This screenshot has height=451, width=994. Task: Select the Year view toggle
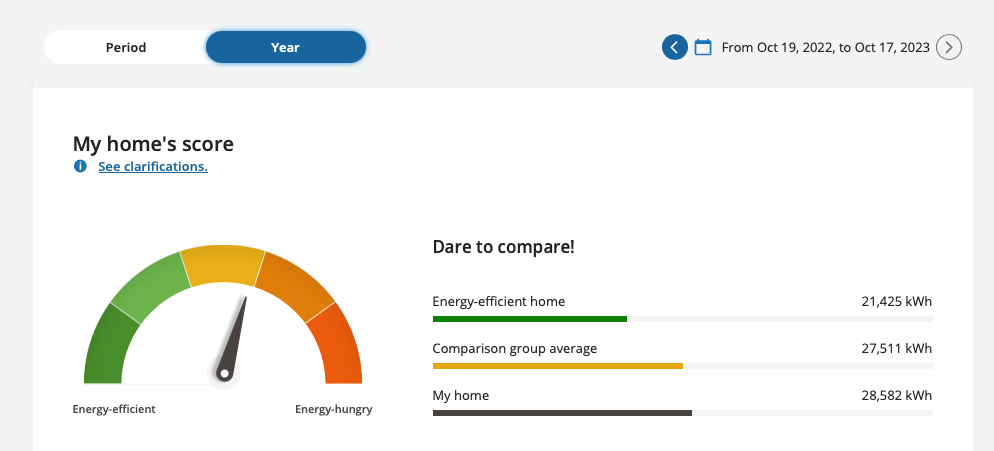pyautogui.click(x=285, y=47)
